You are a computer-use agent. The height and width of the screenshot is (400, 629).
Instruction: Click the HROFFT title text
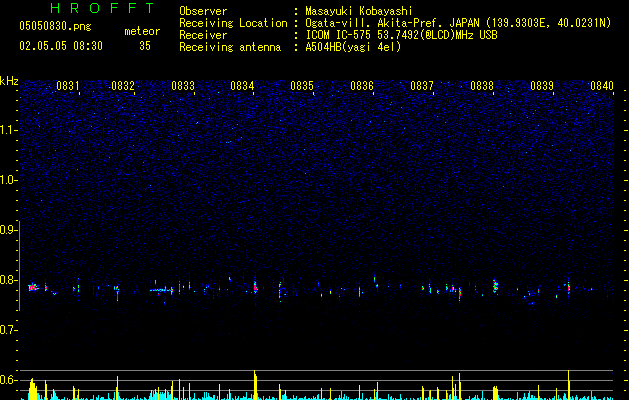[x=102, y=8]
